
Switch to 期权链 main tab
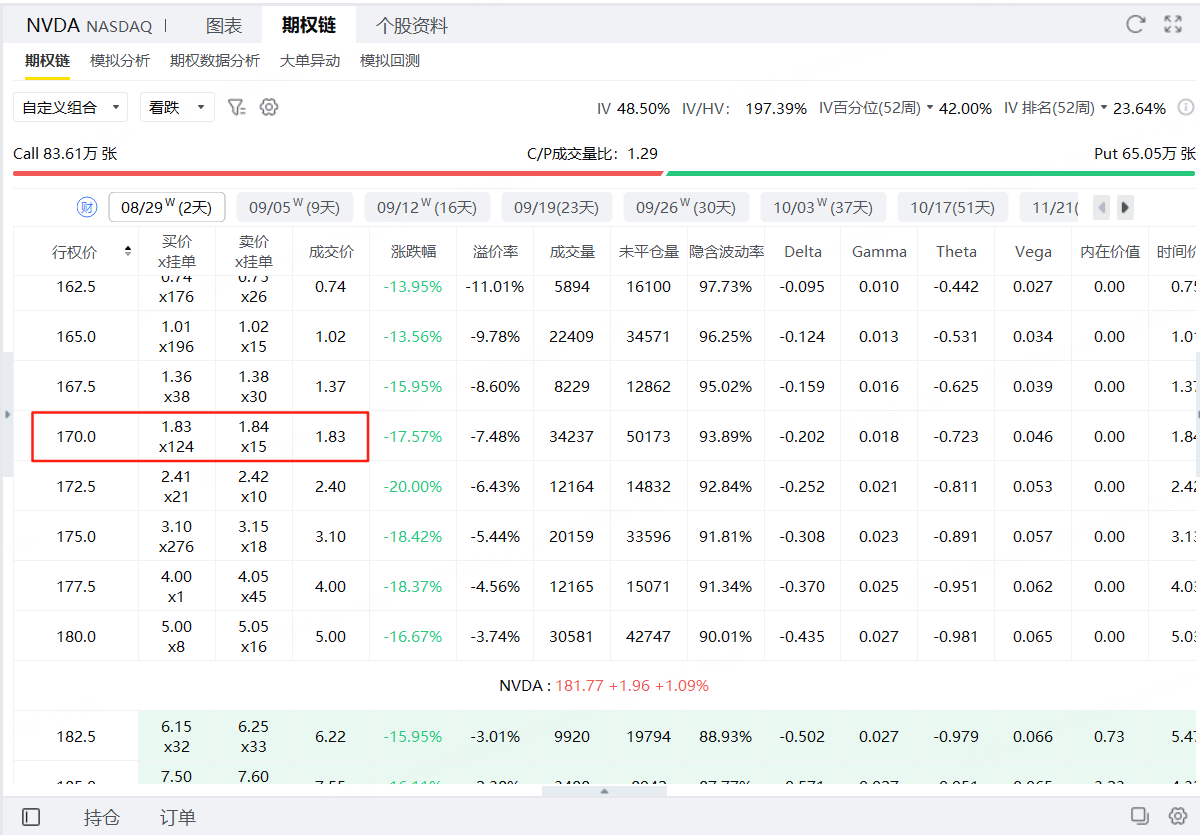[308, 26]
